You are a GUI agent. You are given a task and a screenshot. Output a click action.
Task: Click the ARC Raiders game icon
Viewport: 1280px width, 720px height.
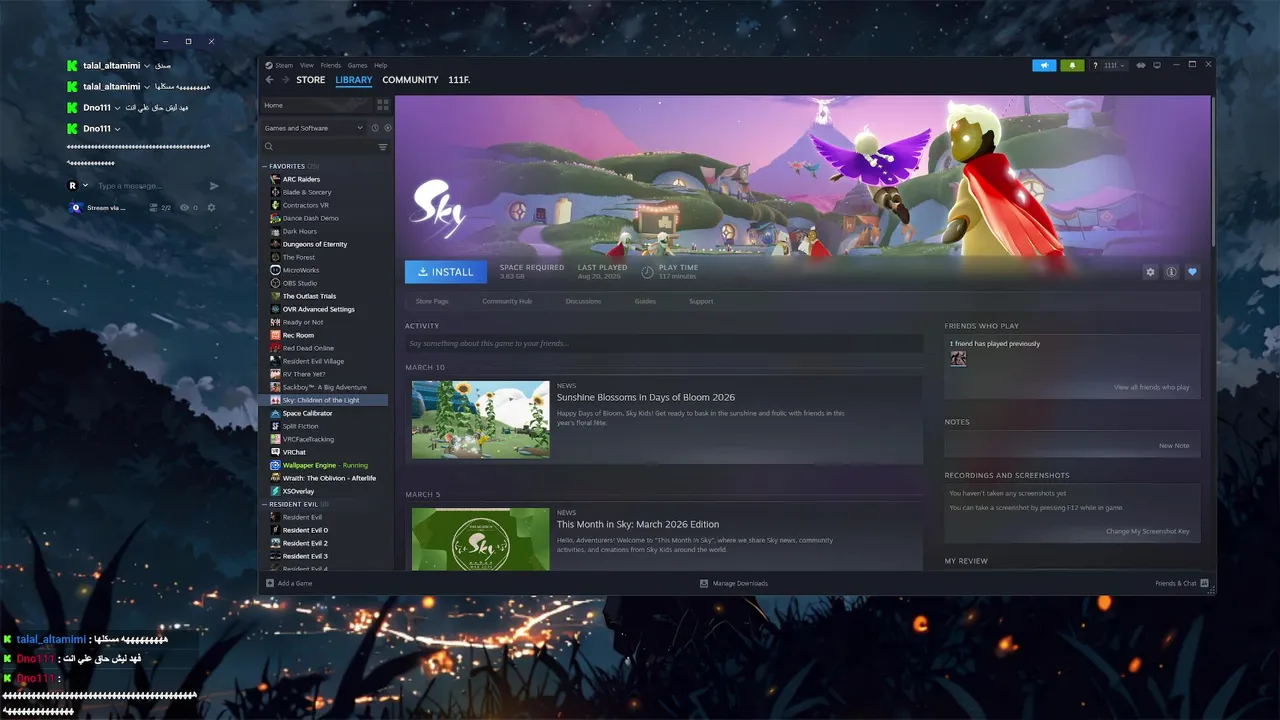(x=275, y=179)
